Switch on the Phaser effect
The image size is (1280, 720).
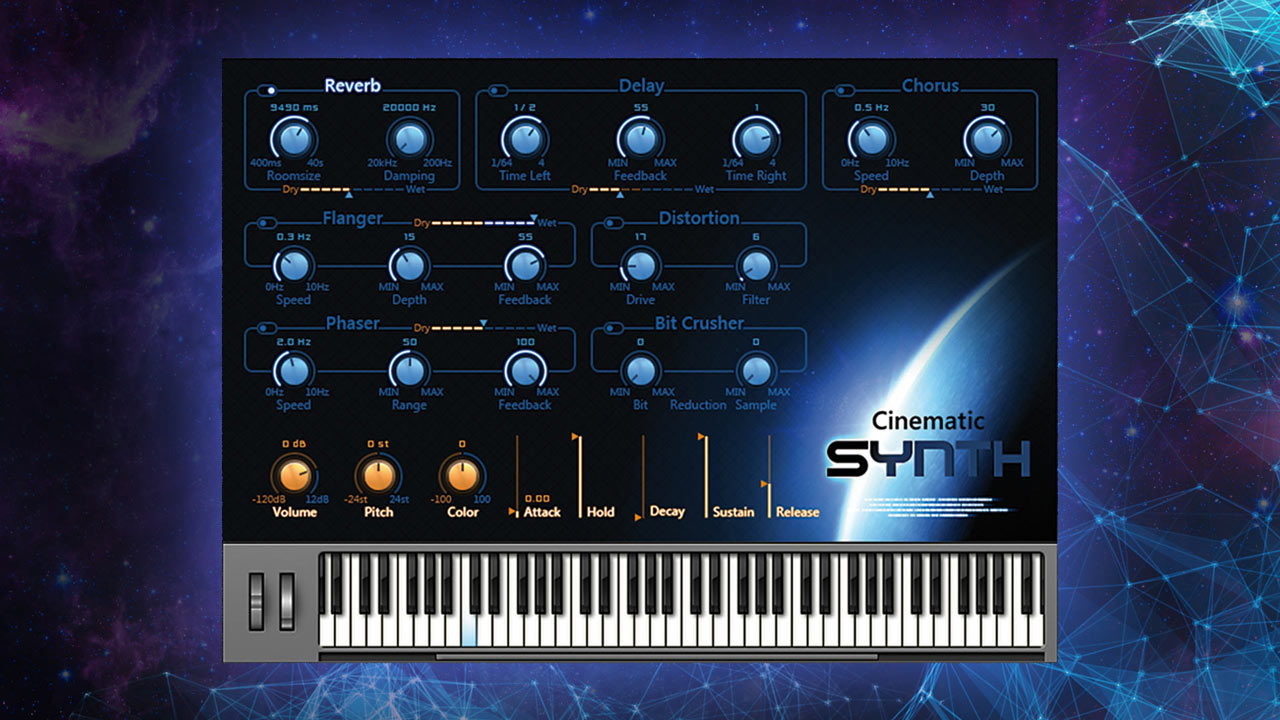(x=266, y=328)
